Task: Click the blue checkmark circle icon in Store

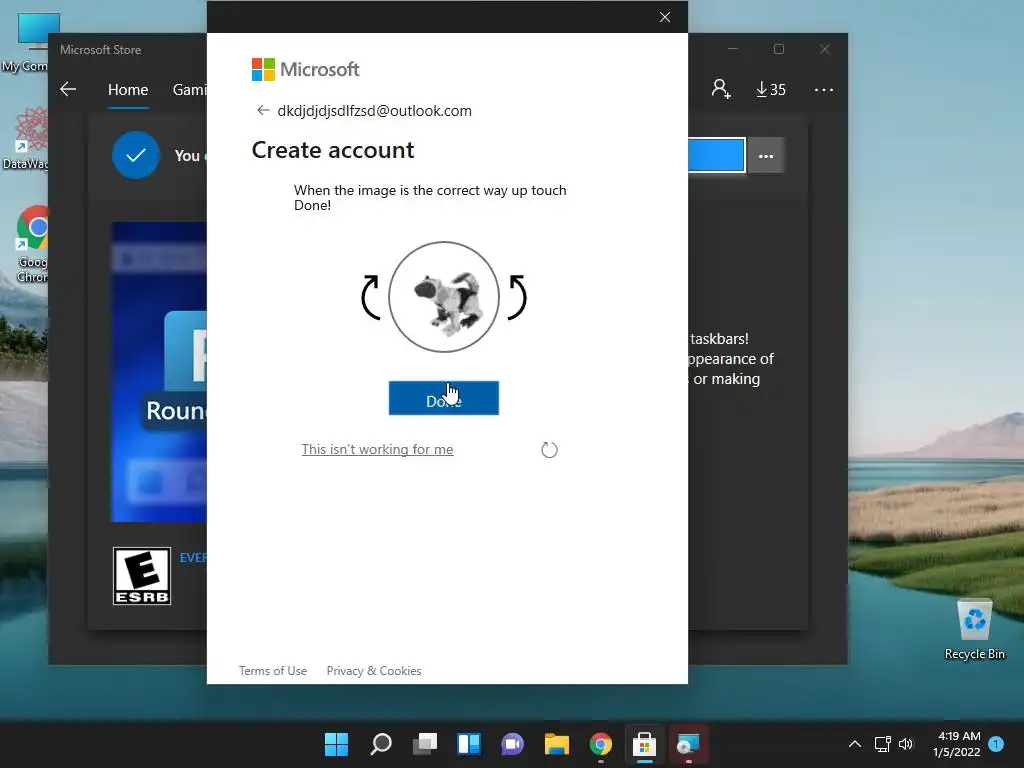Action: pyautogui.click(x=136, y=155)
